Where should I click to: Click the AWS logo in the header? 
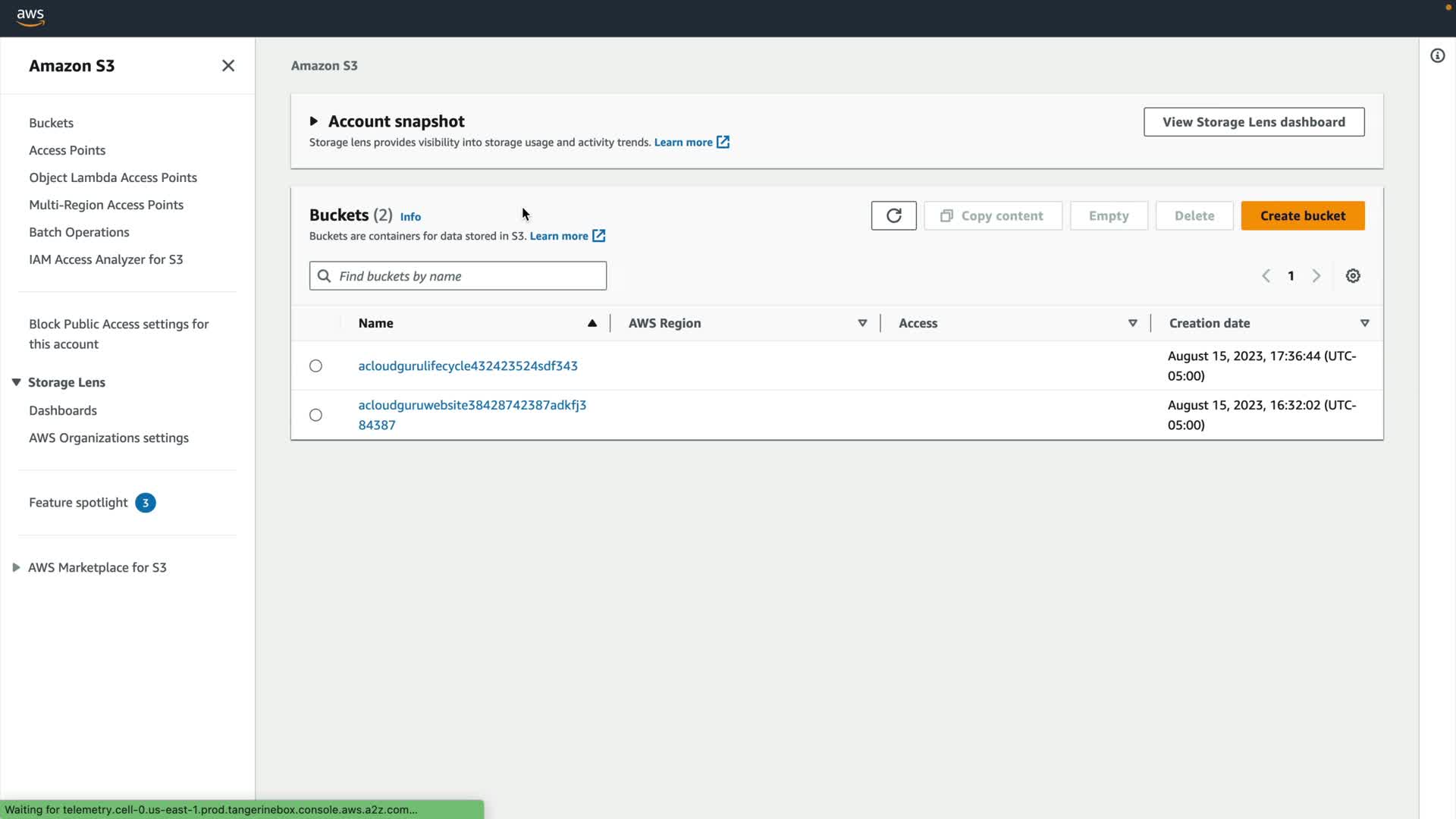[x=30, y=17]
